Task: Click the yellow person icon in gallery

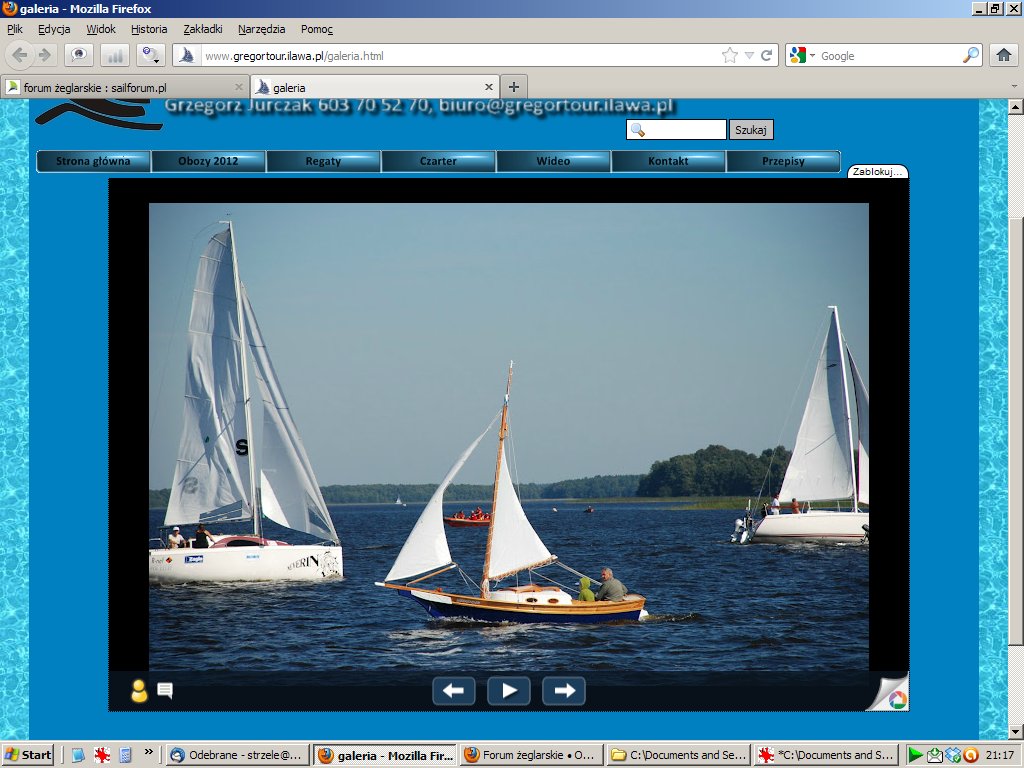Action: pyautogui.click(x=139, y=690)
